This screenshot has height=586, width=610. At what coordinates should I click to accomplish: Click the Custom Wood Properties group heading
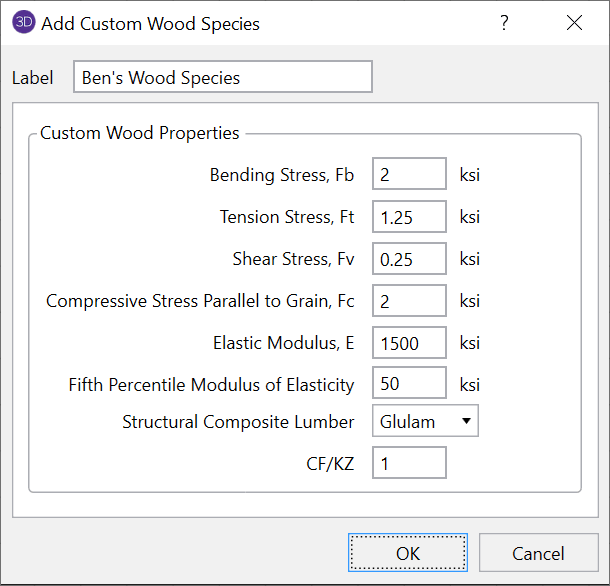click(140, 133)
